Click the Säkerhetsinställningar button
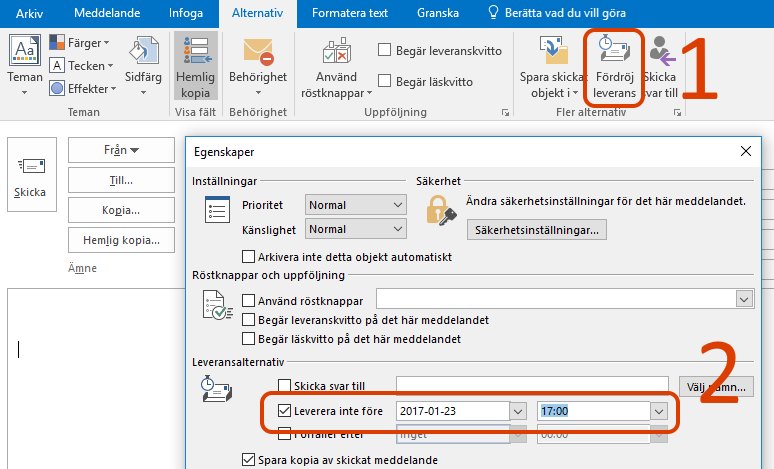774x469 pixels. [x=539, y=231]
